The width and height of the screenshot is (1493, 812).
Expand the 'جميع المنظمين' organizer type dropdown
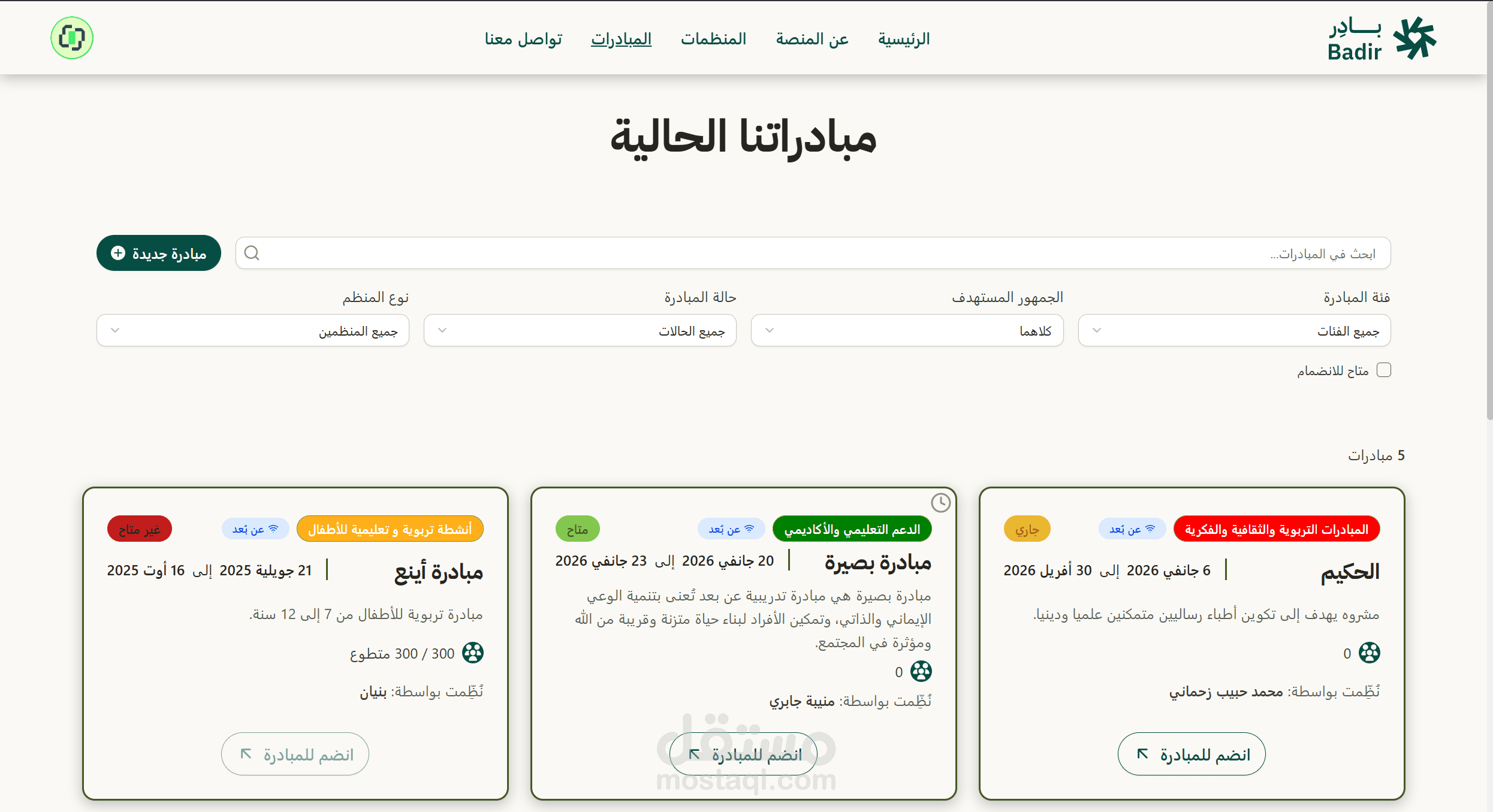click(252, 330)
